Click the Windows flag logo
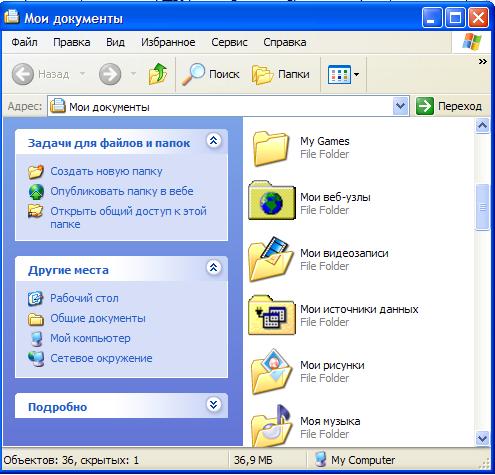This screenshot has width=495, height=475. (x=472, y=42)
